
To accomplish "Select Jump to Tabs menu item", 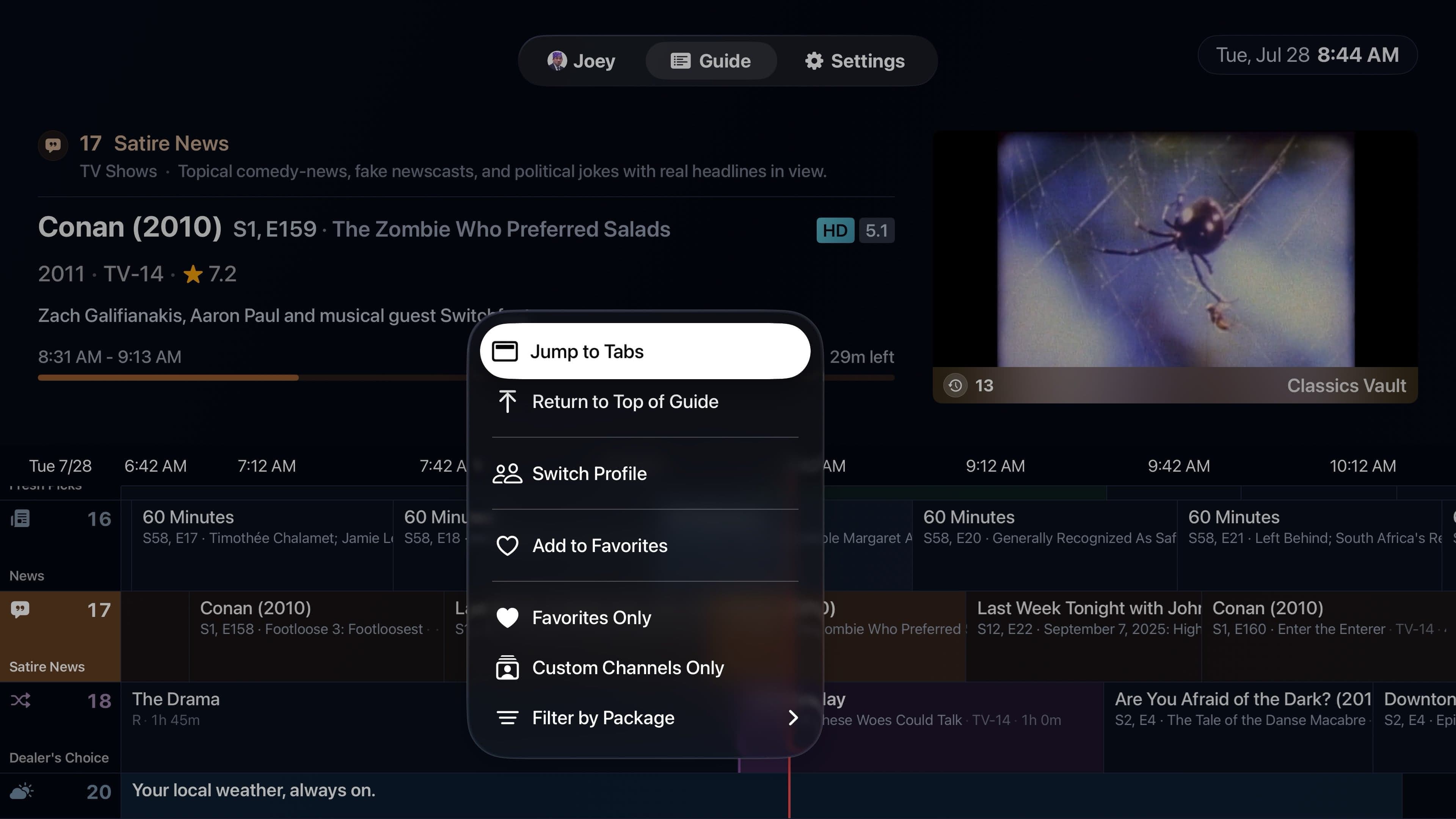I will [645, 351].
